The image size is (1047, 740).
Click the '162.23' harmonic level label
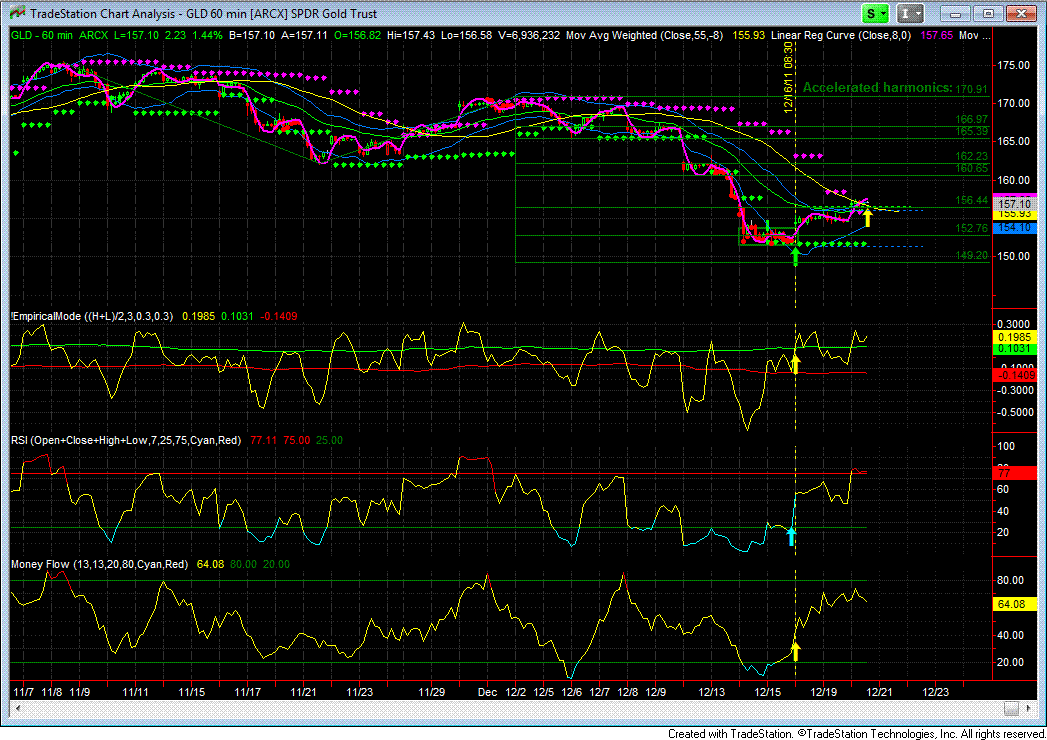[972, 156]
